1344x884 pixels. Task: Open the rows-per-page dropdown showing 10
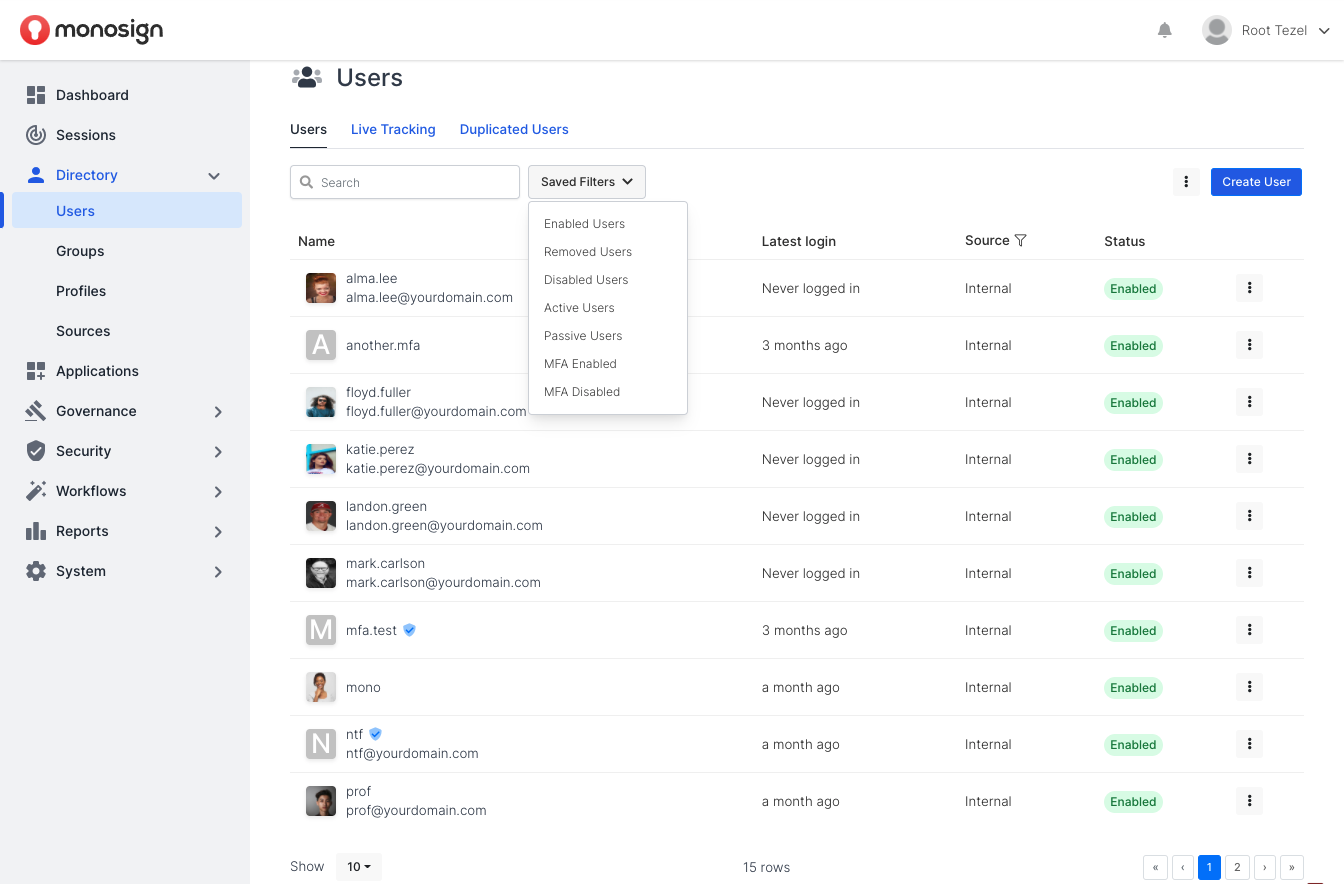[359, 867]
